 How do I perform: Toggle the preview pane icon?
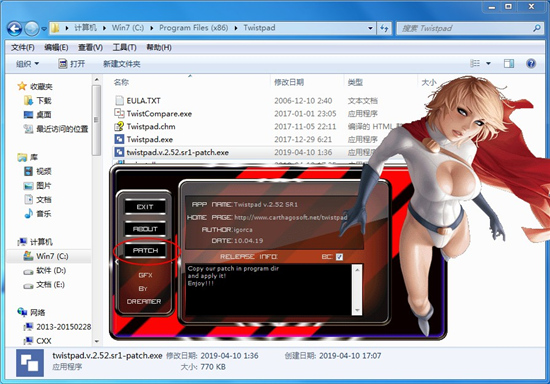click(509, 63)
